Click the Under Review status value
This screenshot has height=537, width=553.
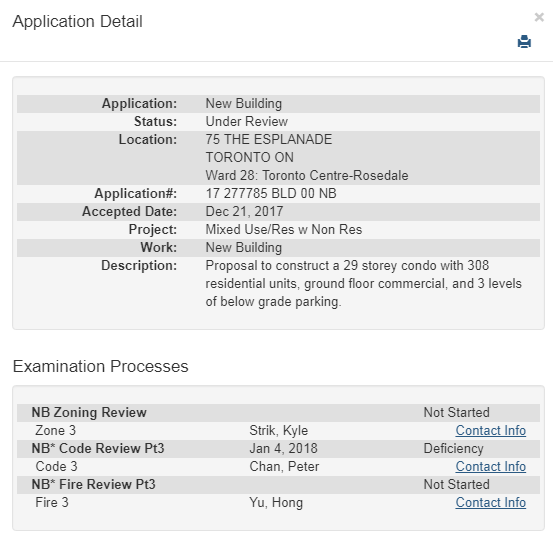tap(247, 121)
